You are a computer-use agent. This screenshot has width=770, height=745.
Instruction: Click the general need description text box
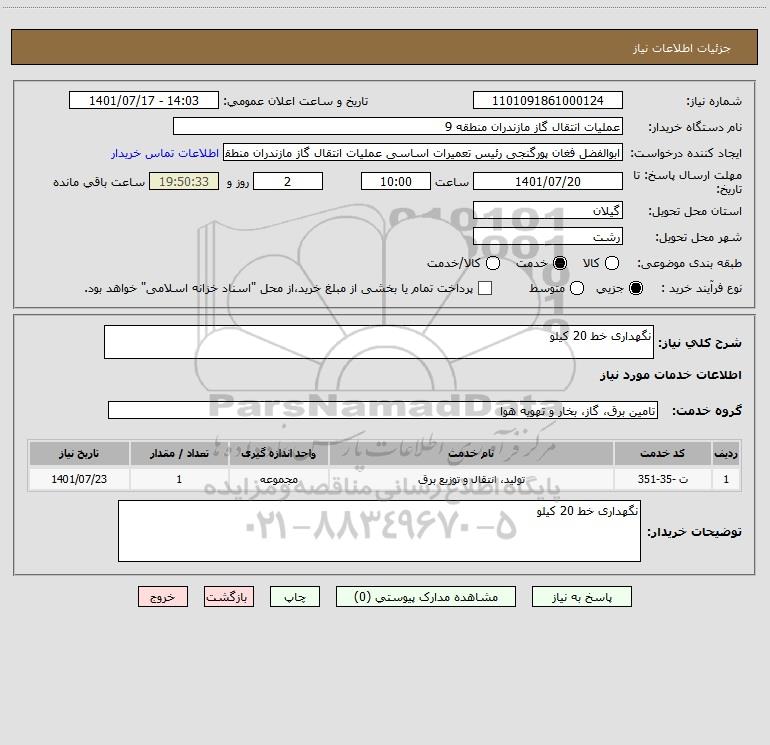click(379, 342)
